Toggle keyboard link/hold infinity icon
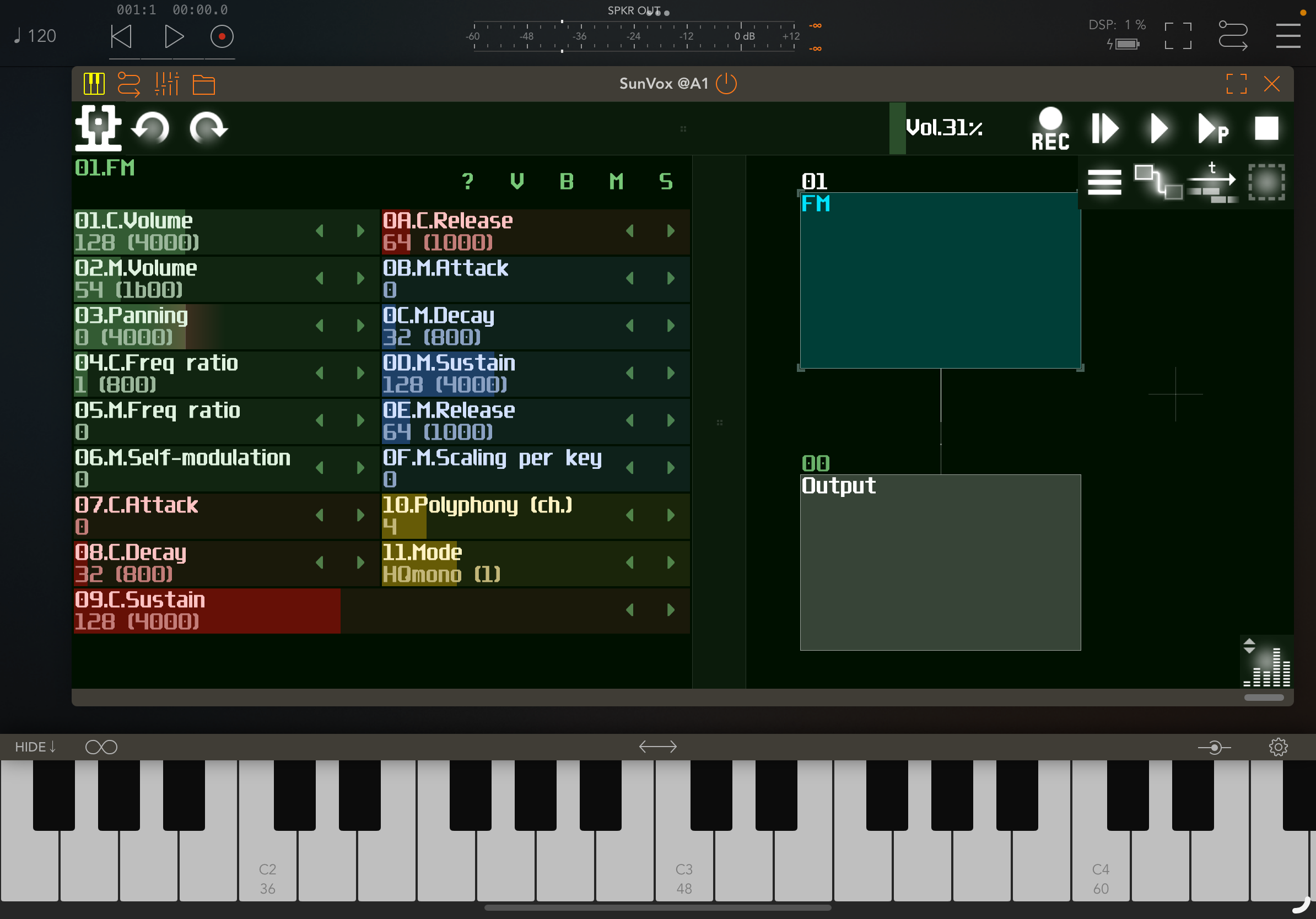The image size is (1316, 919). 101,747
